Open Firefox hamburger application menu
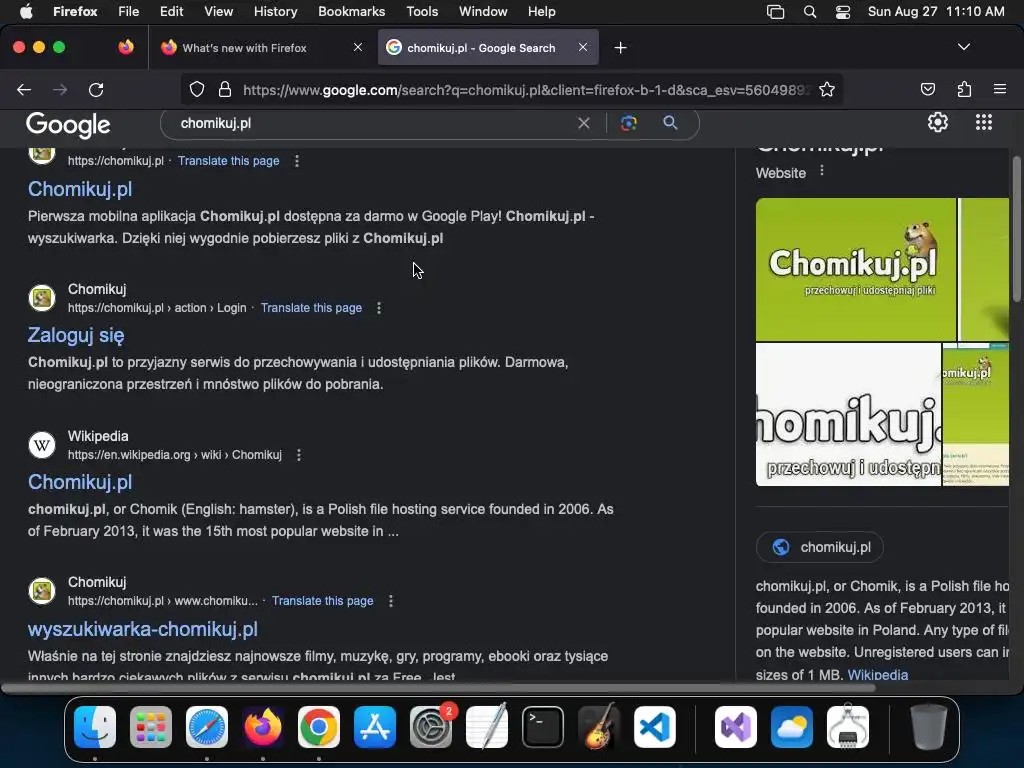The height and width of the screenshot is (768, 1024). [999, 89]
